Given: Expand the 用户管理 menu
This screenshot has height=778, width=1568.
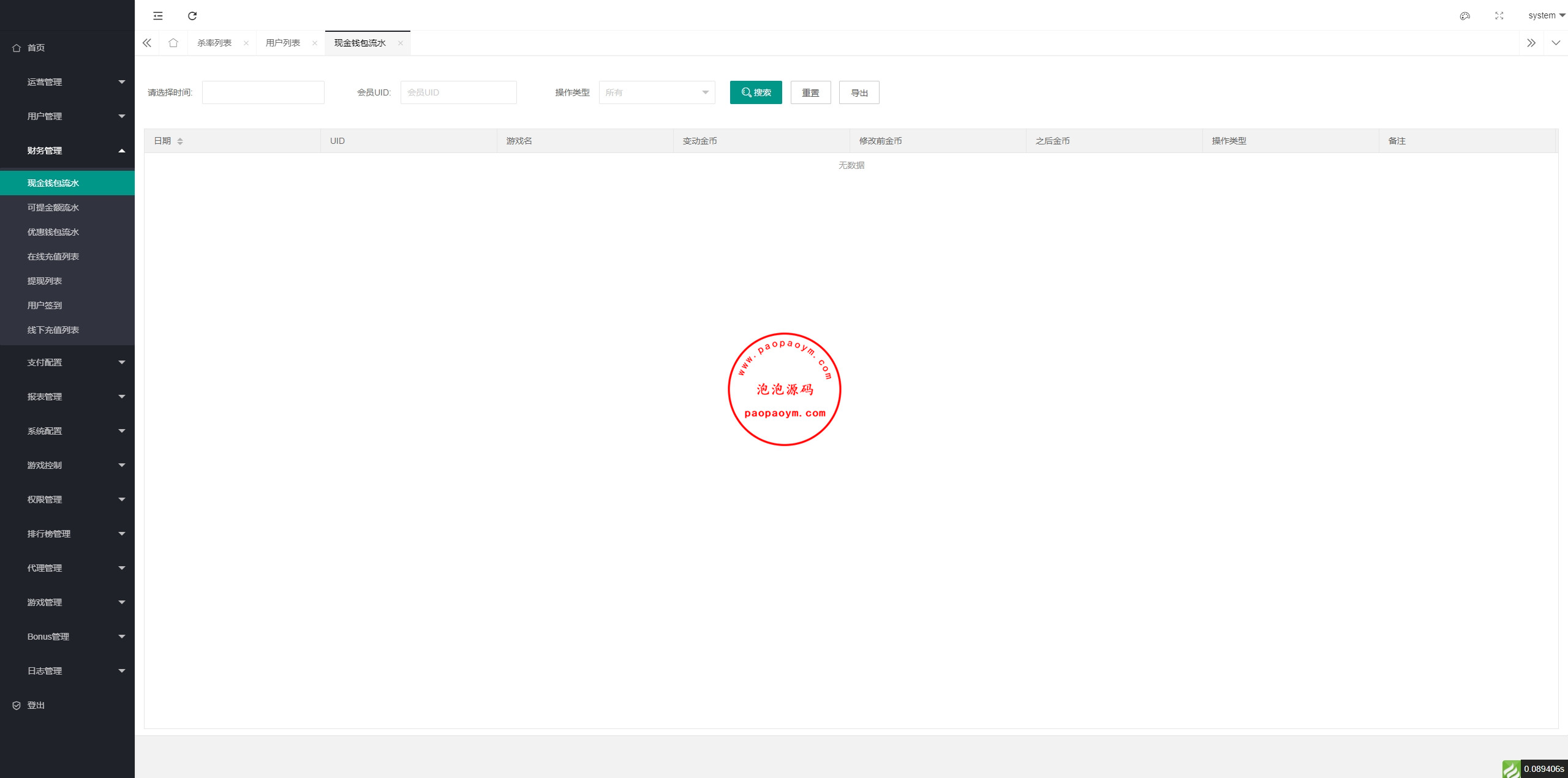Looking at the screenshot, I should click(x=67, y=116).
